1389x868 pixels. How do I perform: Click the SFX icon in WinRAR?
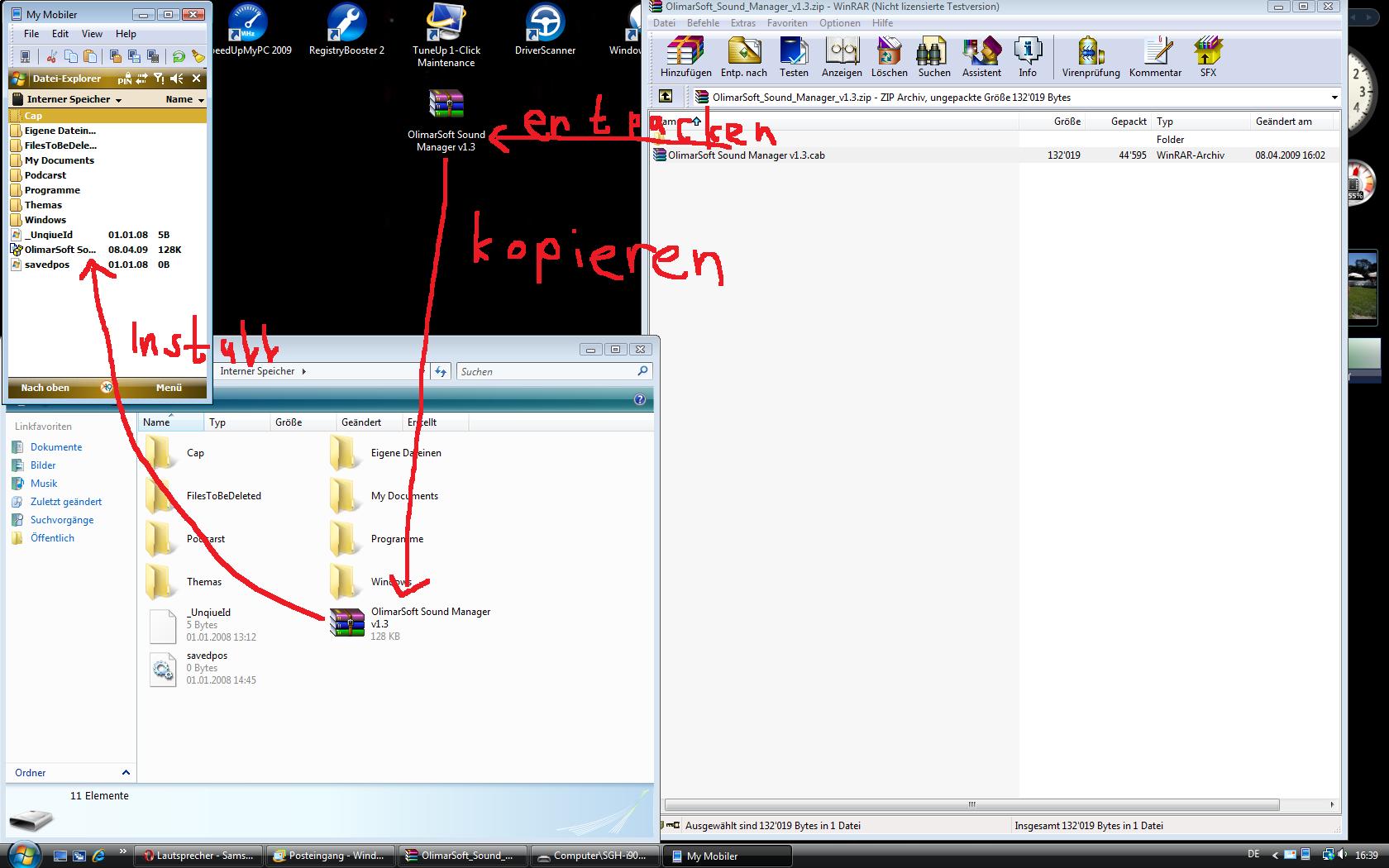click(x=1208, y=57)
